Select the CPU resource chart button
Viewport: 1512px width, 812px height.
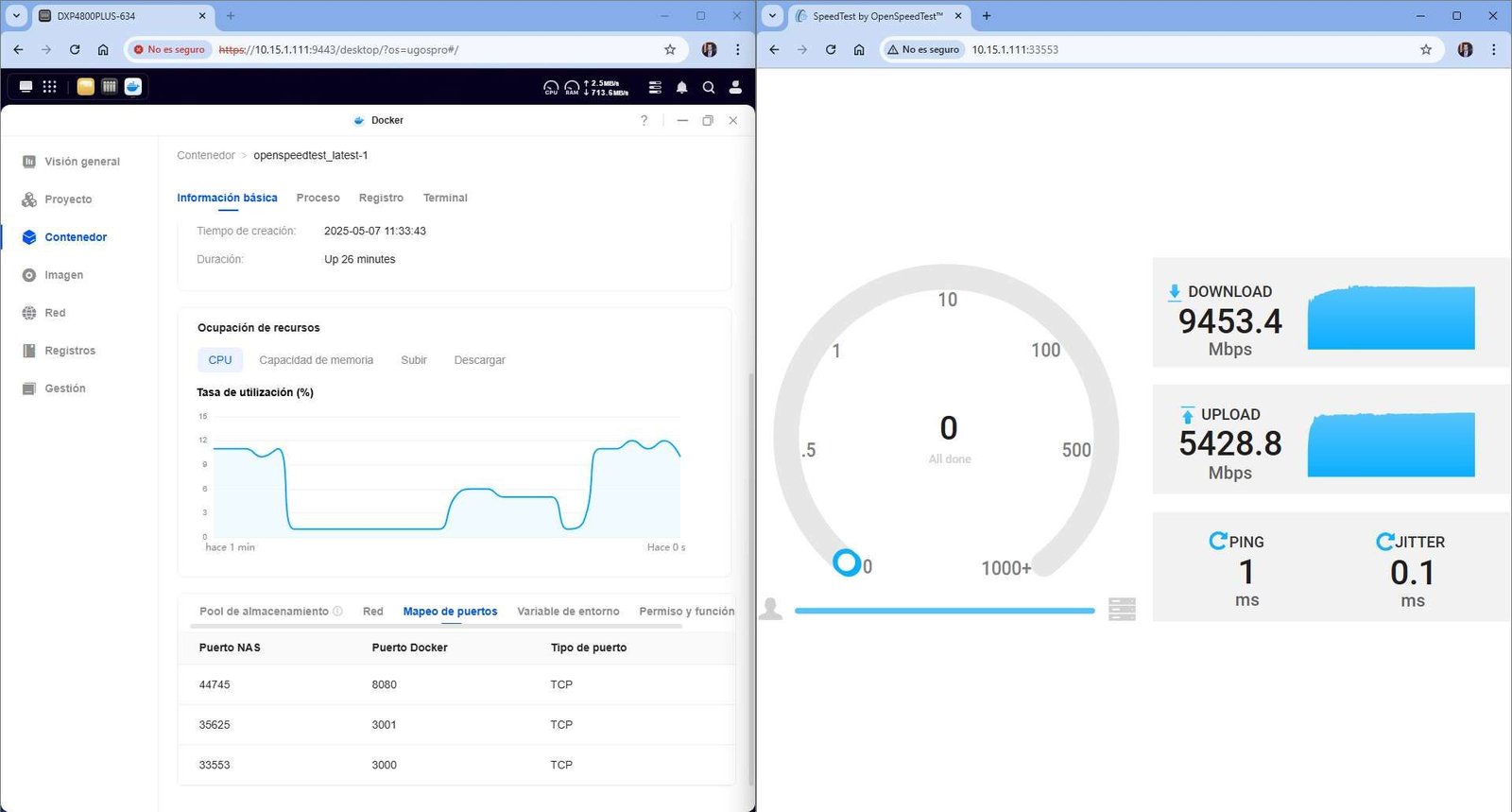[220, 360]
